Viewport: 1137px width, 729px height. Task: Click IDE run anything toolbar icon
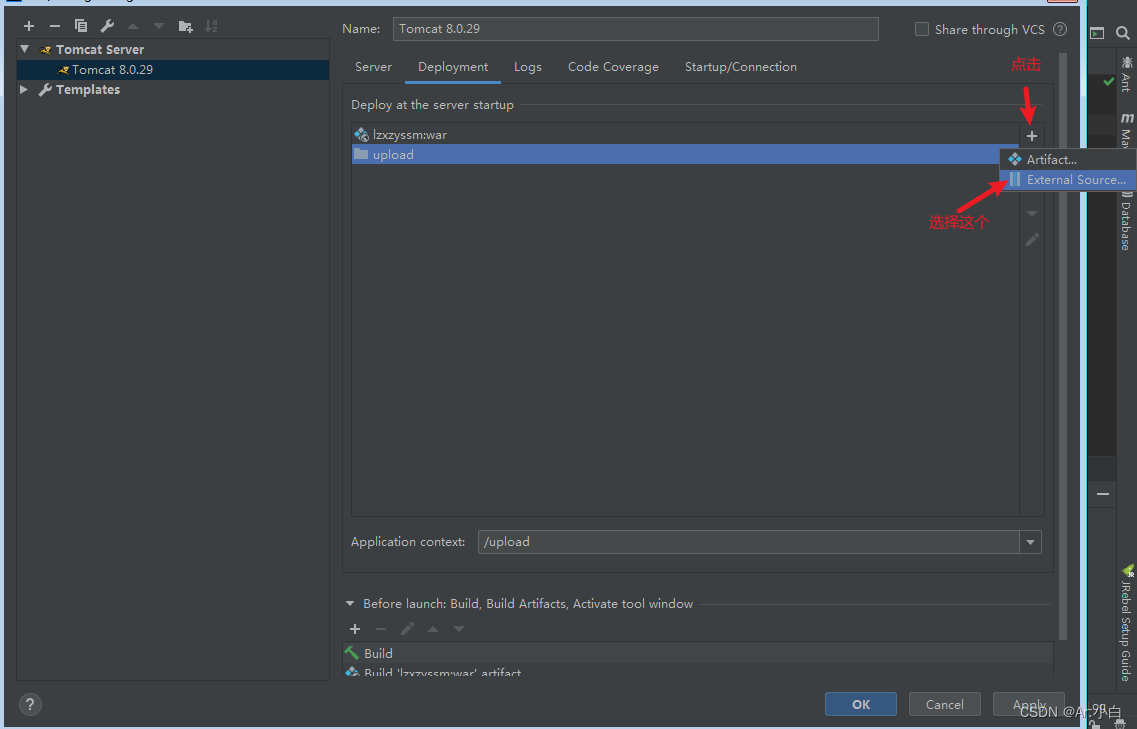tap(1097, 33)
